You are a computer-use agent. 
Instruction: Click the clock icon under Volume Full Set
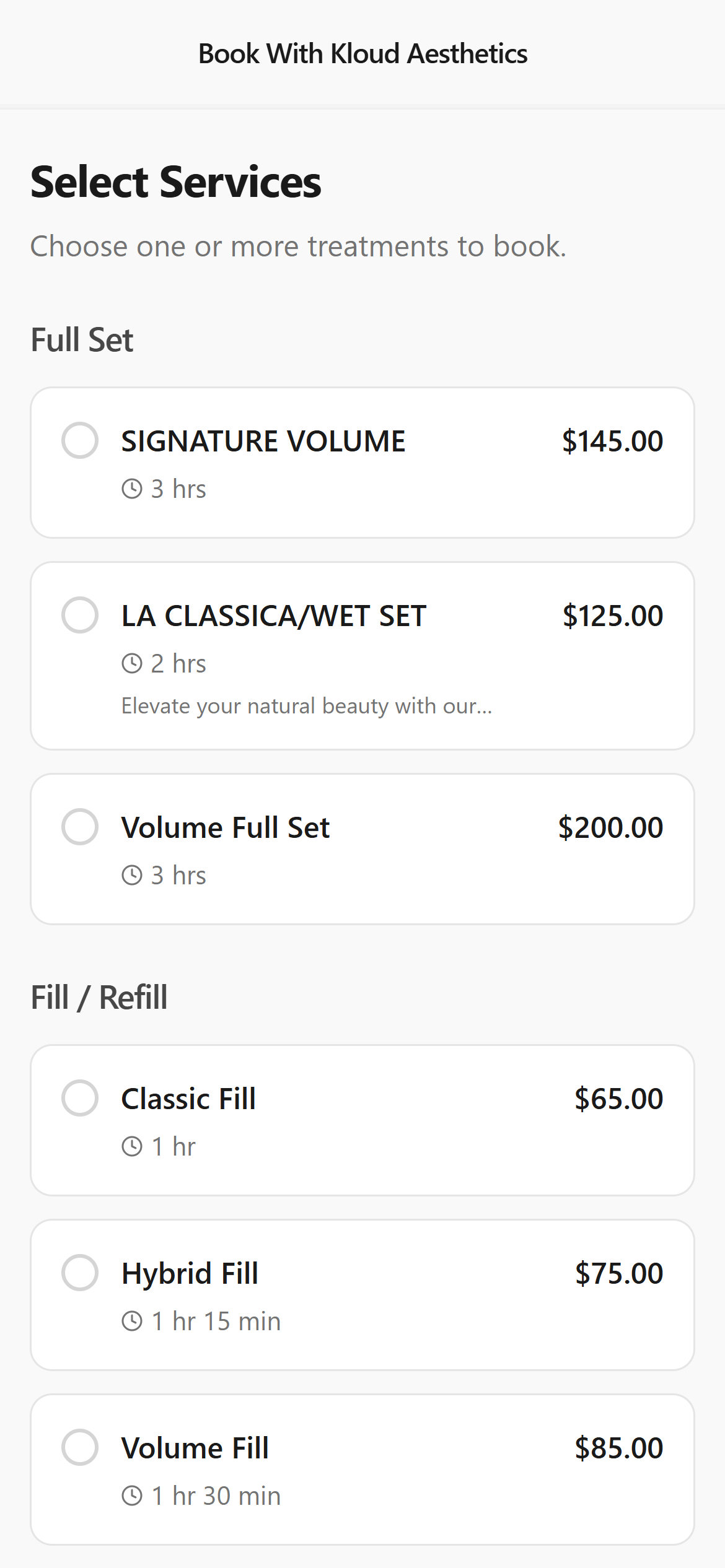132,876
